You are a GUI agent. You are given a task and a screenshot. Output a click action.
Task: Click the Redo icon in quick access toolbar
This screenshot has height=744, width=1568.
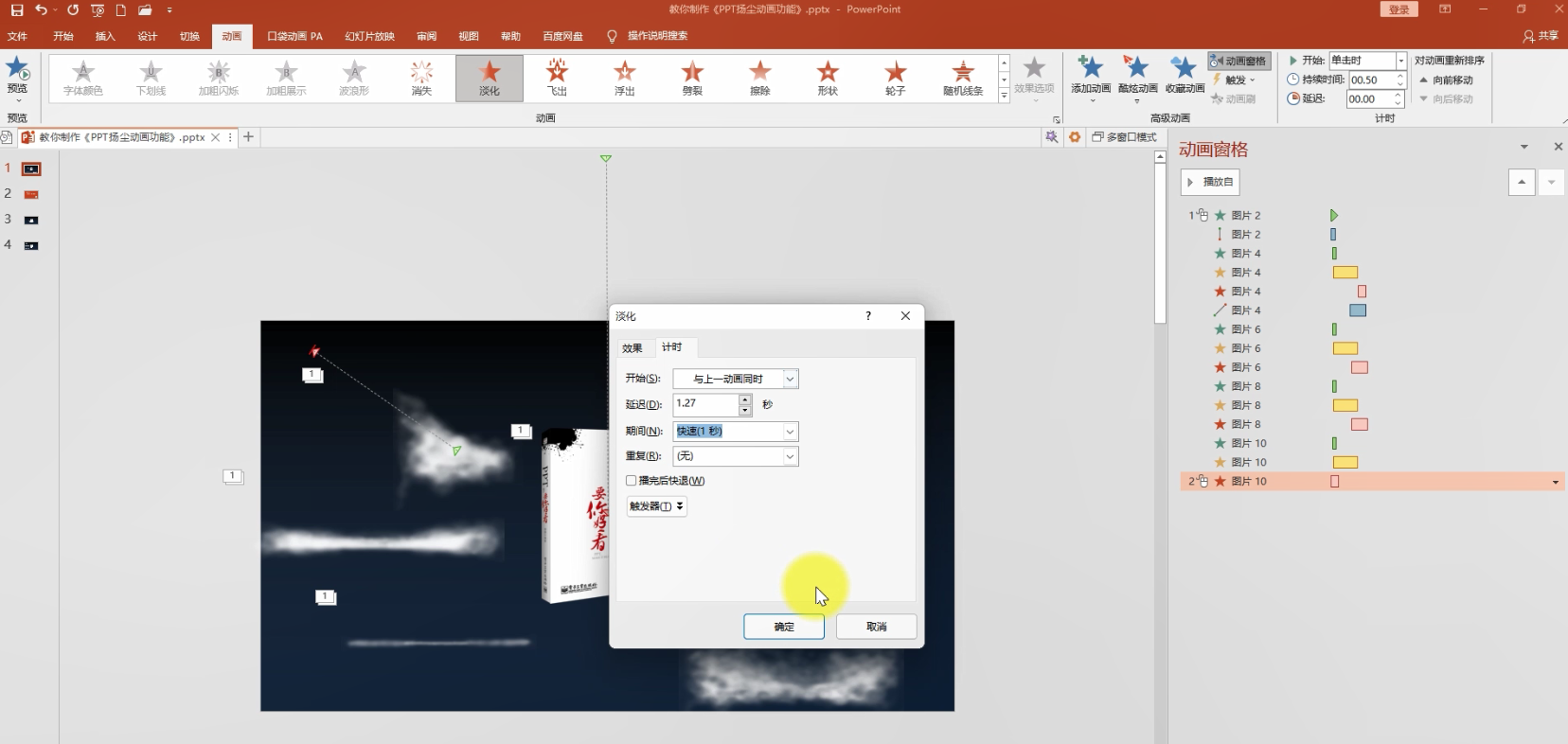tap(73, 9)
